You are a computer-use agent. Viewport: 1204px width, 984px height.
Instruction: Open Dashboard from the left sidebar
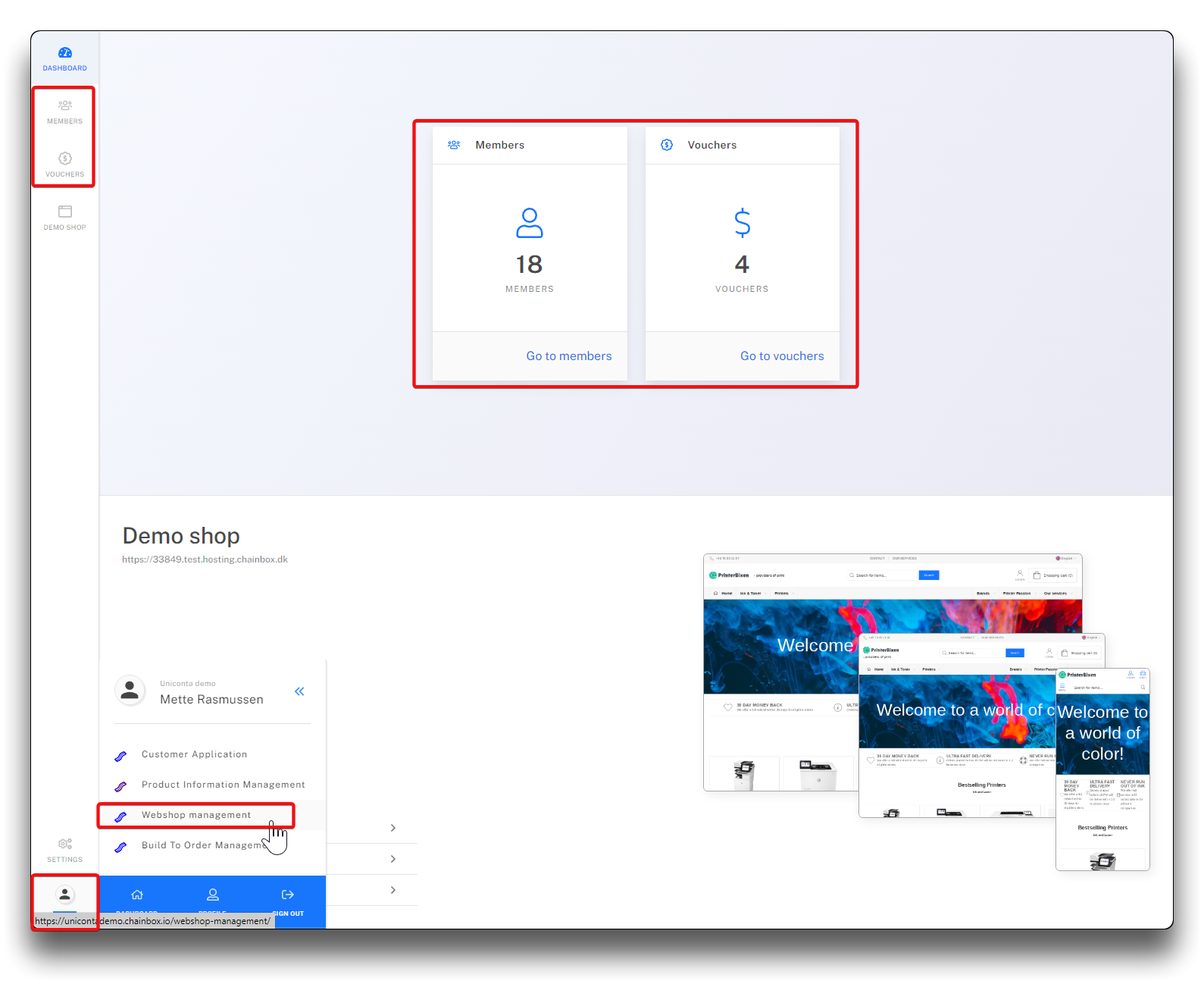pyautogui.click(x=65, y=59)
